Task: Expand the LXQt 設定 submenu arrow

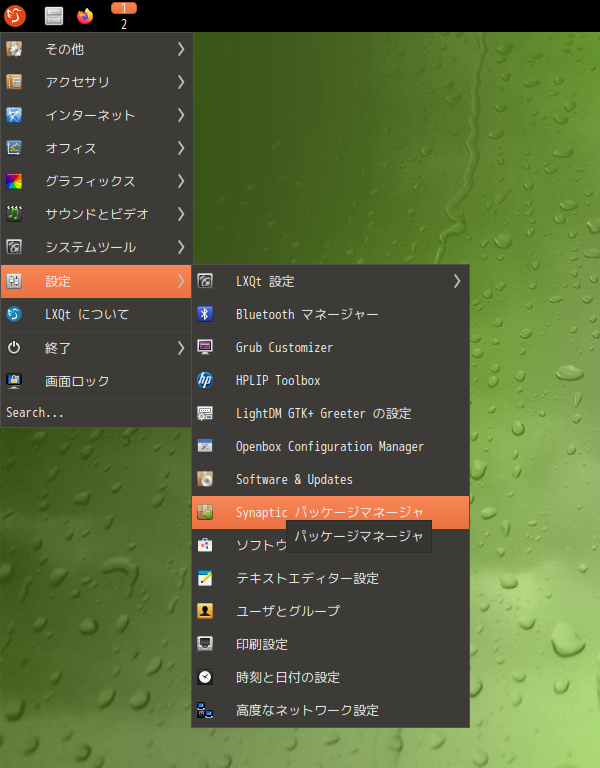Action: [456, 281]
